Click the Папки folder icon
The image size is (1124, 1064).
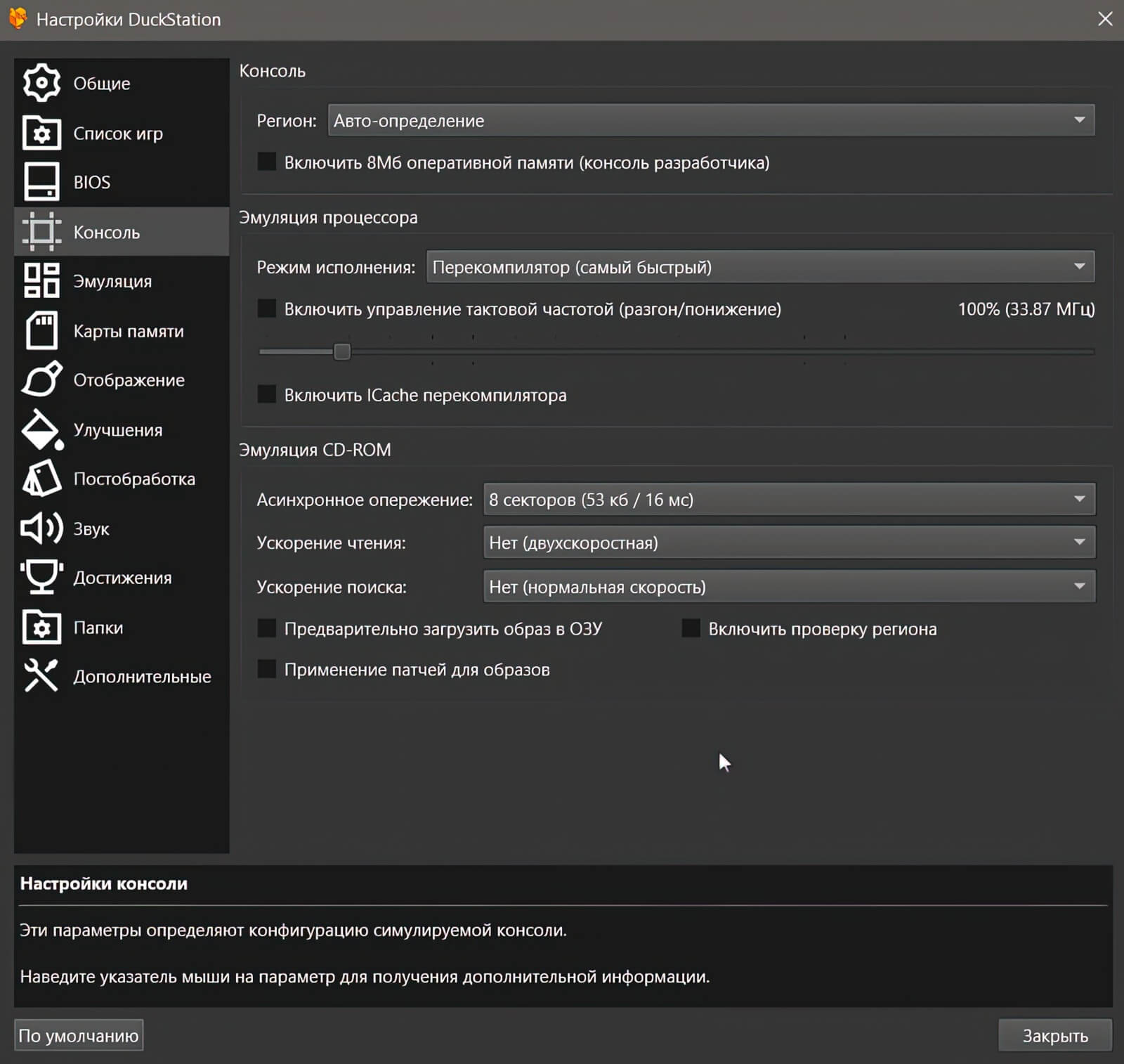[x=41, y=627]
